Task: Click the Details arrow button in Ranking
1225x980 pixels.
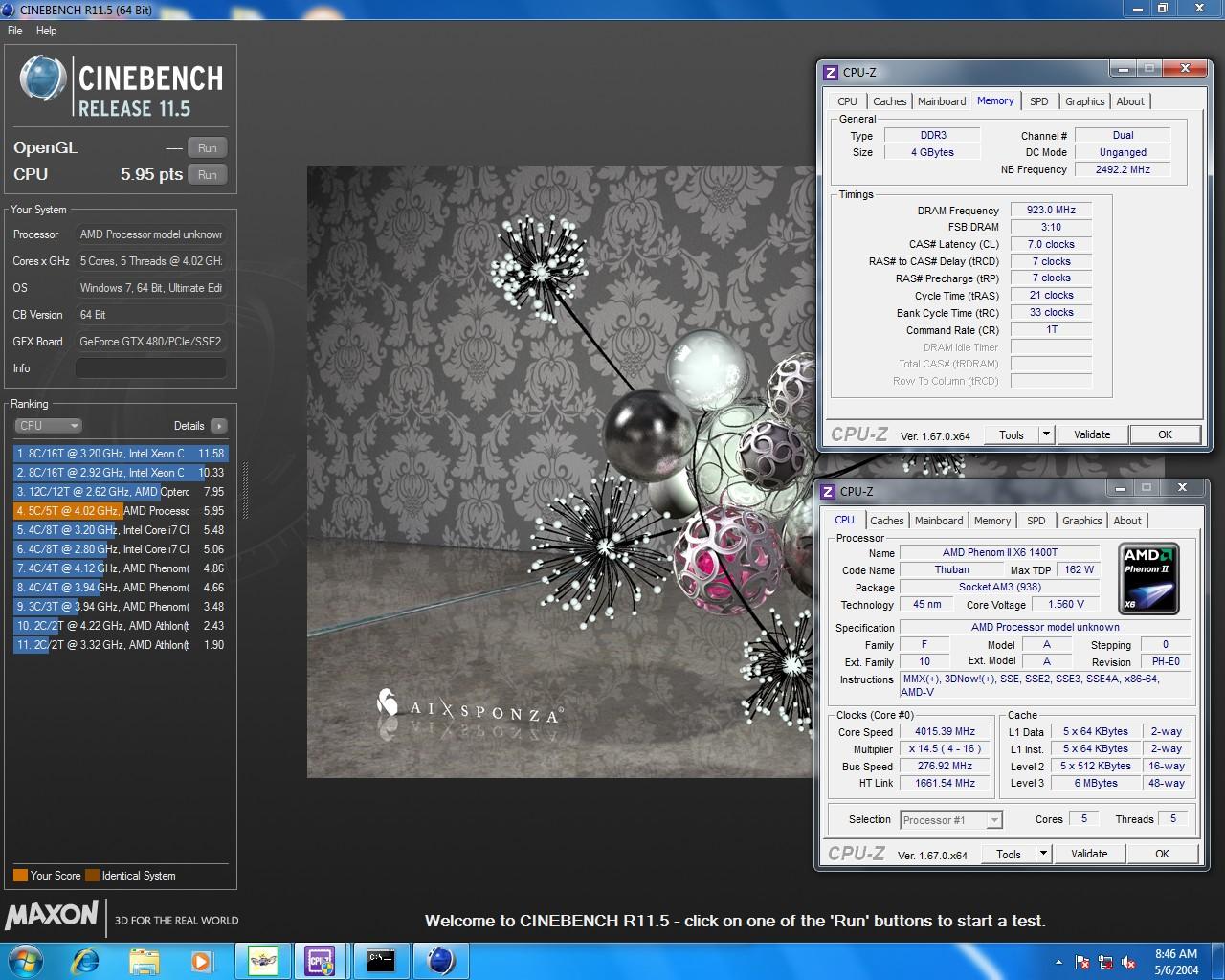Action: click(219, 426)
